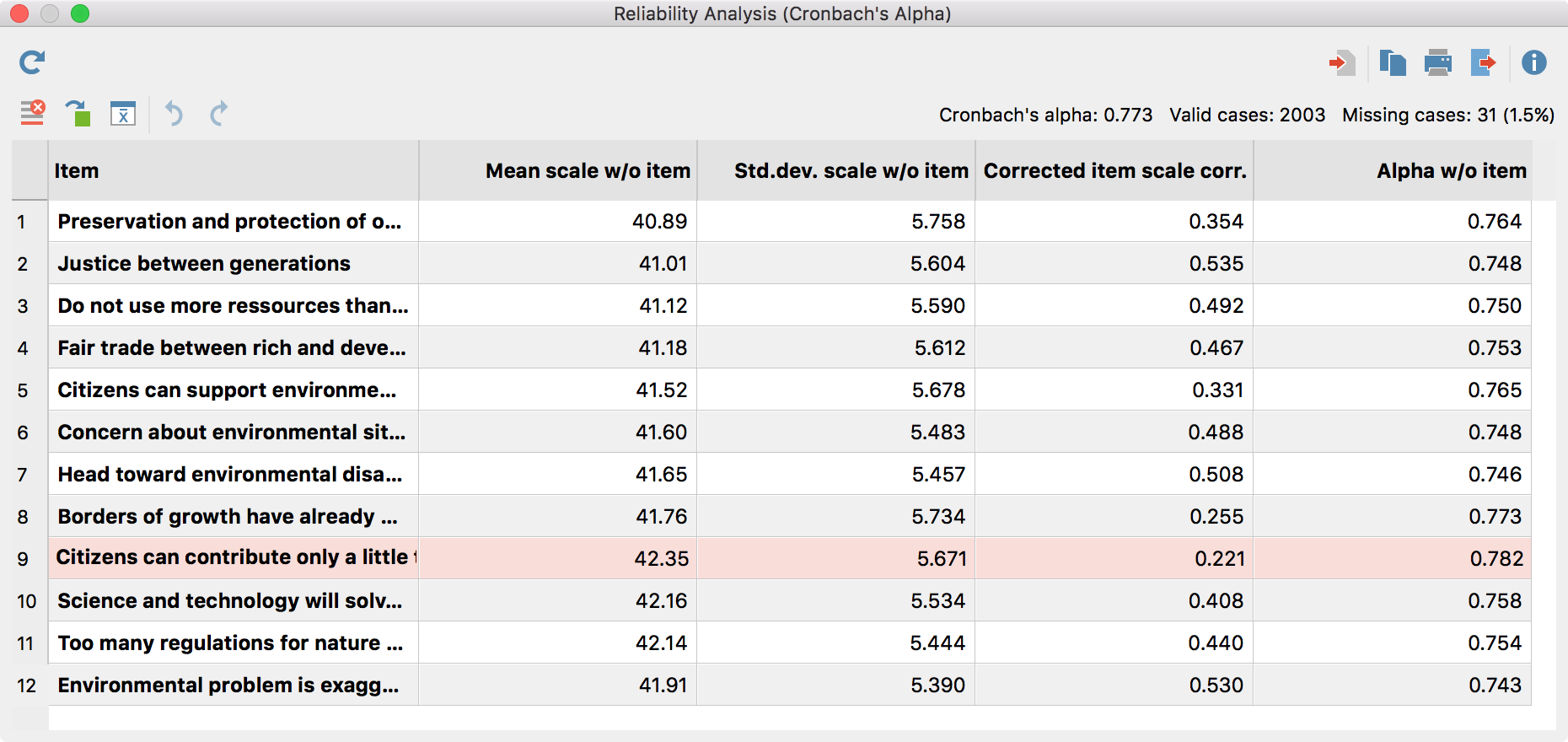Screen dimensions: 1568x742
Task: Click the red-arrow insert-into-document icon
Action: point(1342,62)
